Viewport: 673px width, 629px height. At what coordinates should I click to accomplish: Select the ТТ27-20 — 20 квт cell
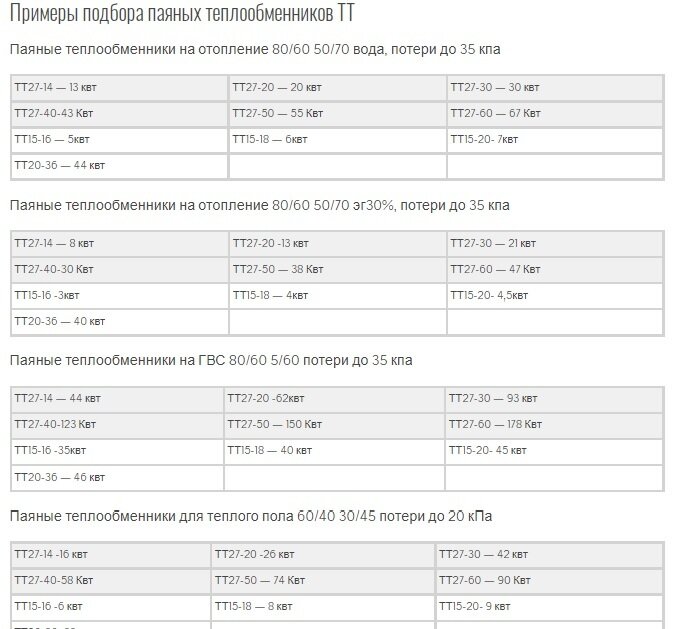click(x=337, y=88)
